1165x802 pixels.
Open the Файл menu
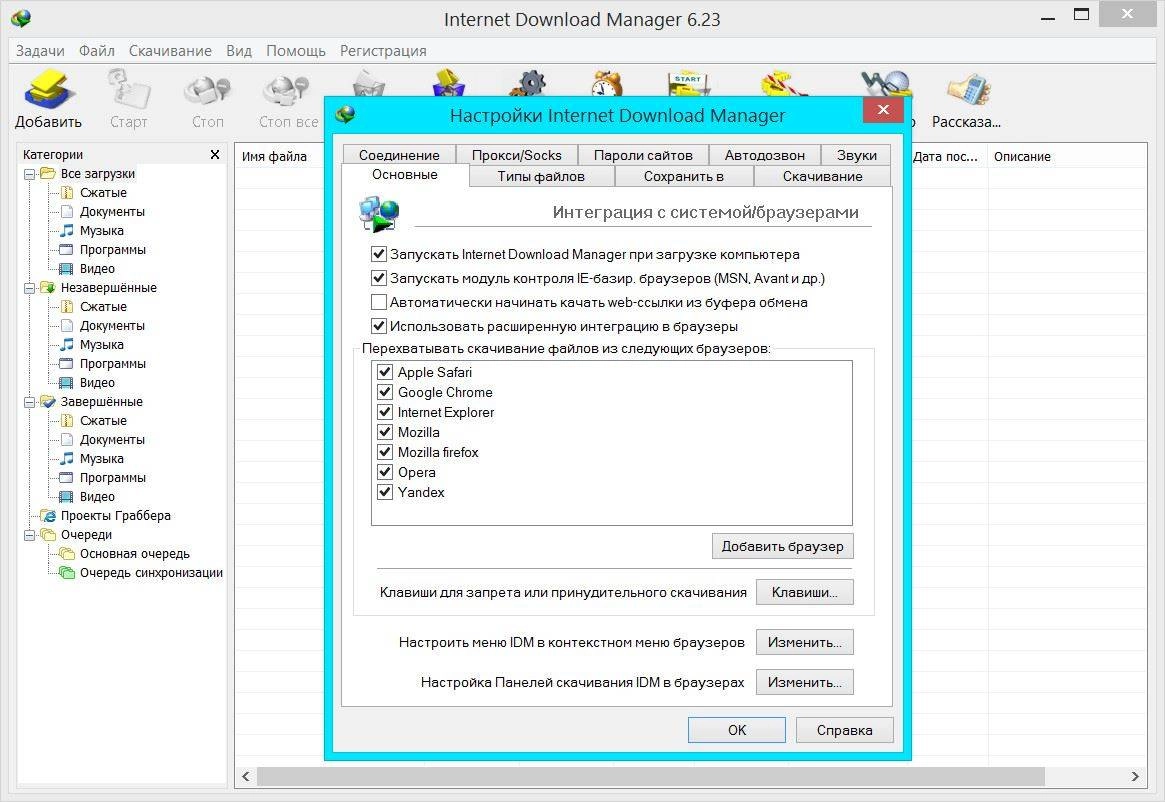(x=97, y=51)
